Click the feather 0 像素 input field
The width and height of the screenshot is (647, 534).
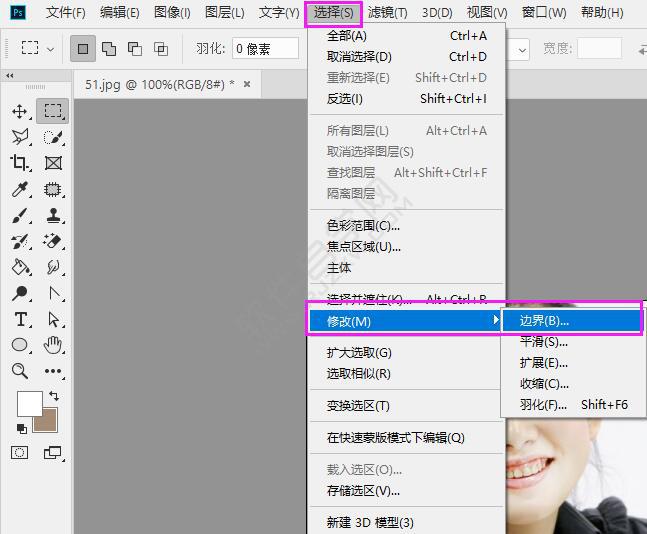pyautogui.click(x=265, y=49)
